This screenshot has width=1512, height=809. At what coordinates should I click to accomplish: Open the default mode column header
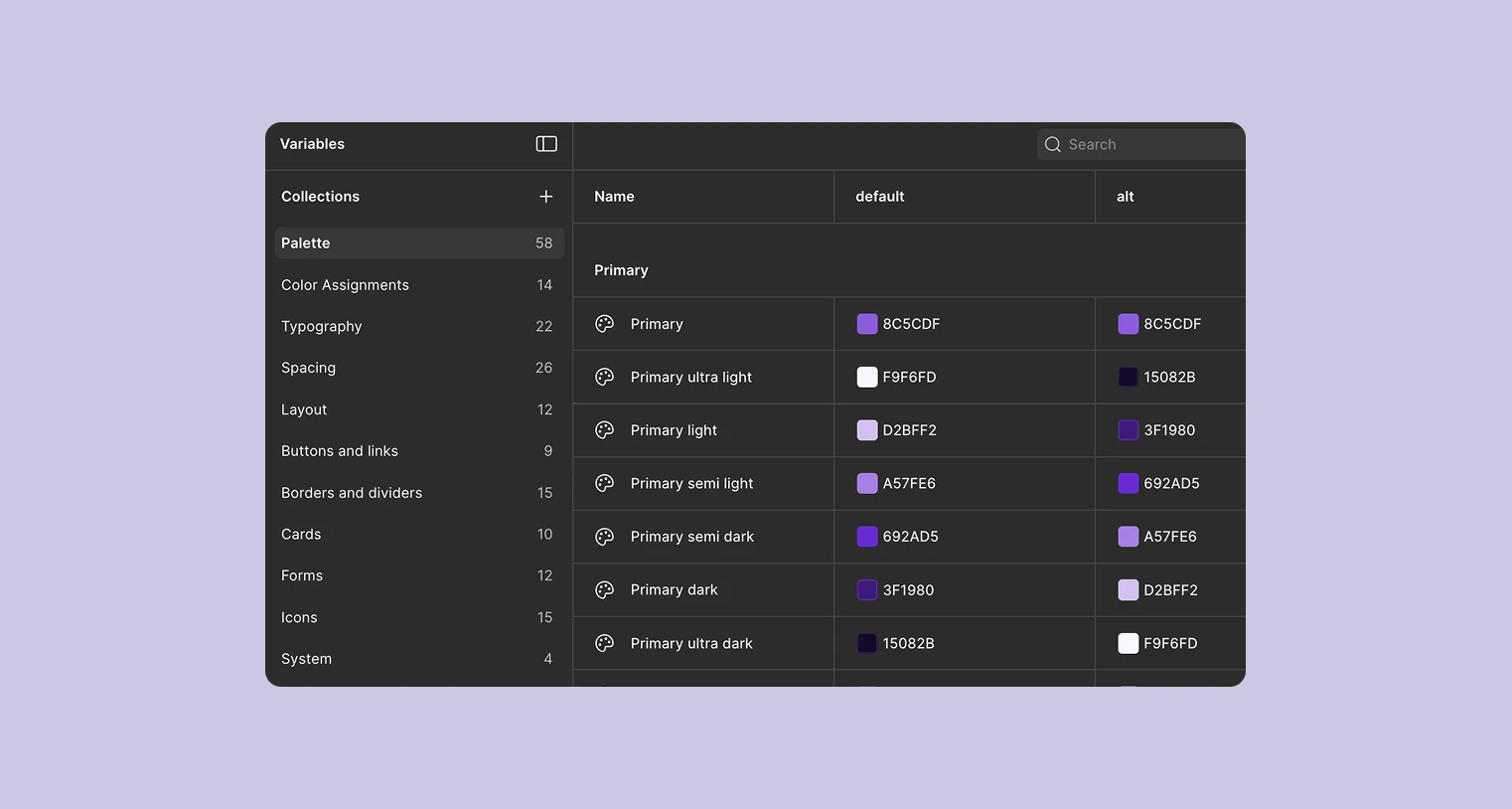pos(880,196)
